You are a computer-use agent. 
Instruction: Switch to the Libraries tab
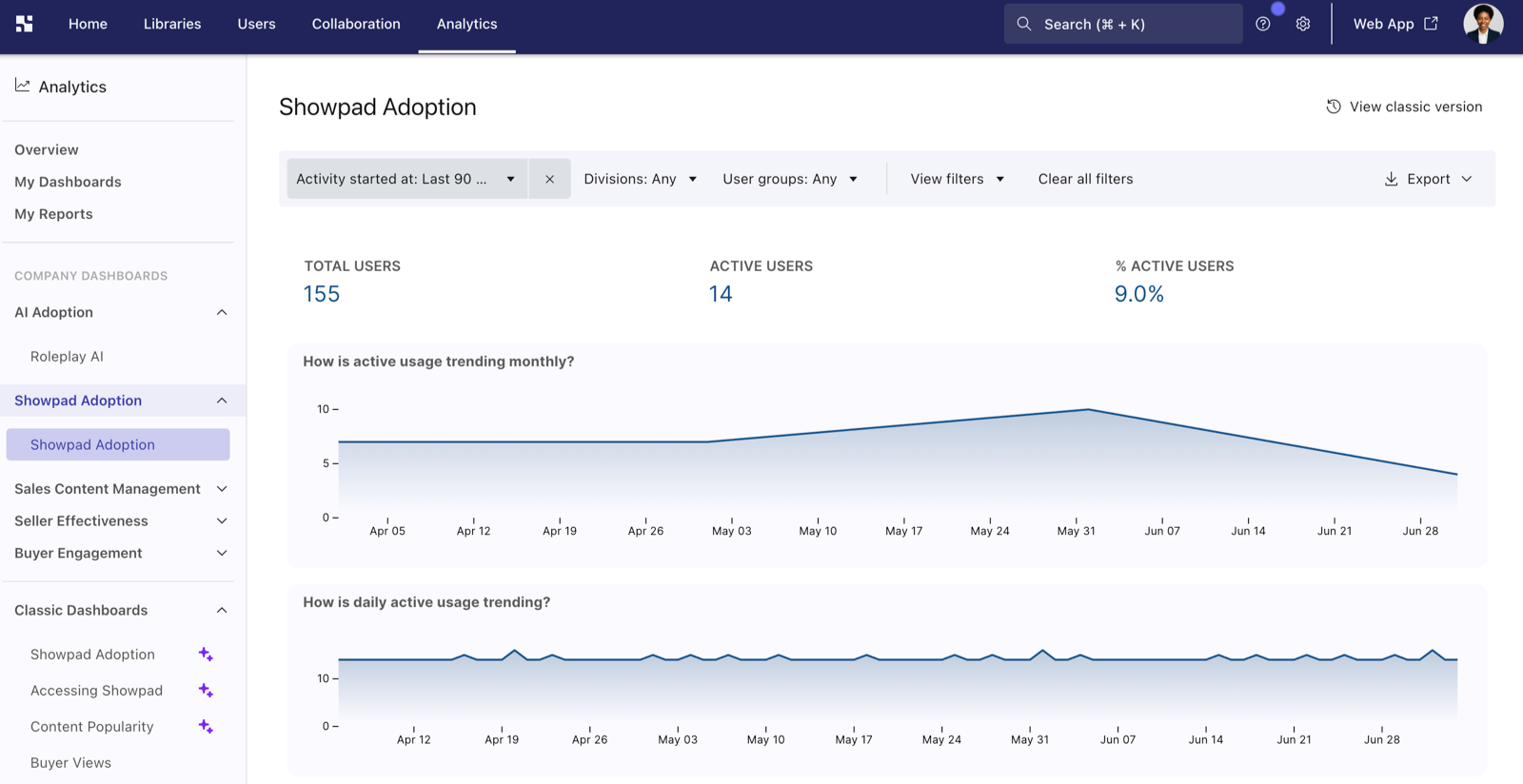pos(172,24)
